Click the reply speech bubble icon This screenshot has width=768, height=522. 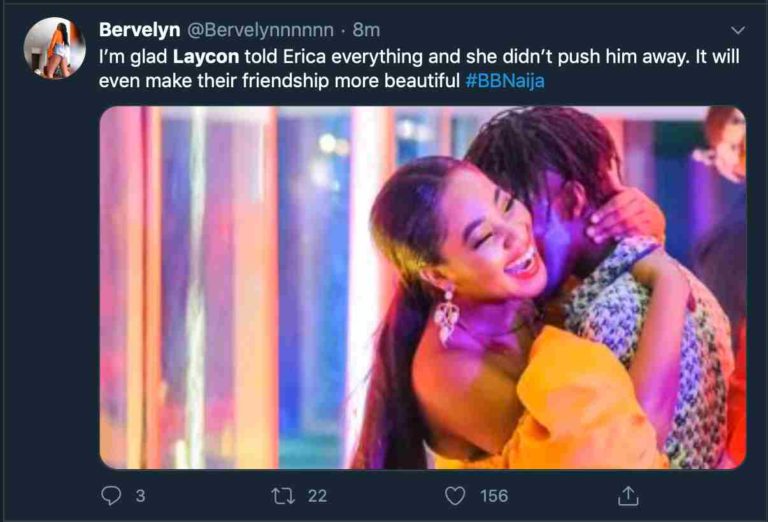point(111,496)
